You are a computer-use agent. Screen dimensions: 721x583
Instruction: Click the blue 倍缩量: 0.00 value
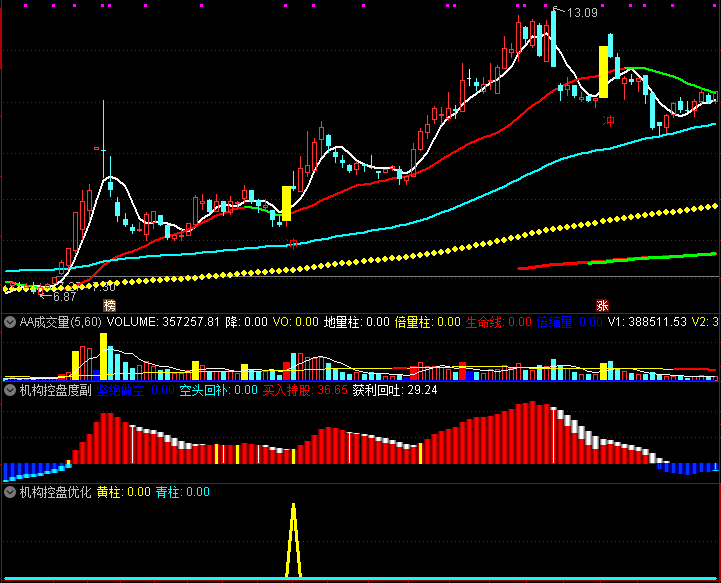click(x=570, y=322)
